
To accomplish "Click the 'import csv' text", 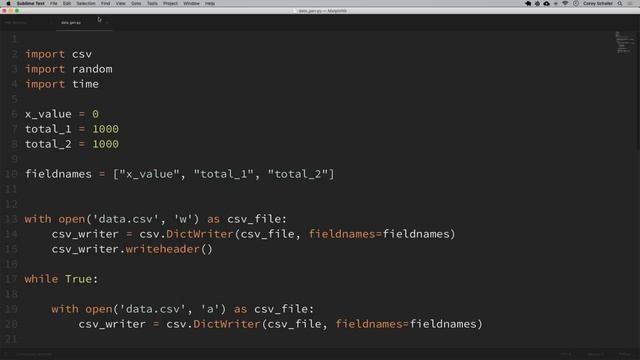I will coord(58,54).
